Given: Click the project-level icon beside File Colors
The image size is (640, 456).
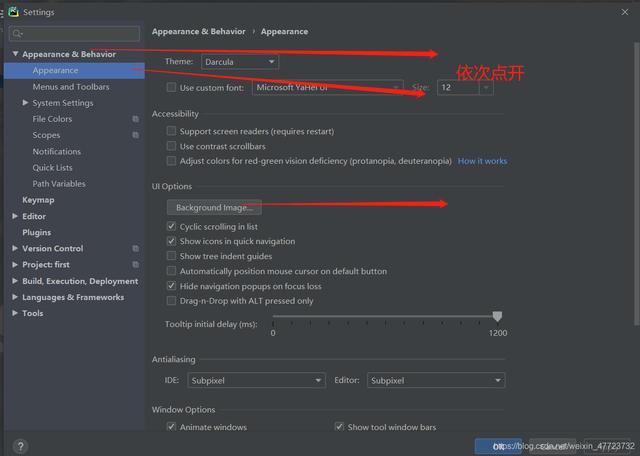Looking at the screenshot, I should coord(135,119).
